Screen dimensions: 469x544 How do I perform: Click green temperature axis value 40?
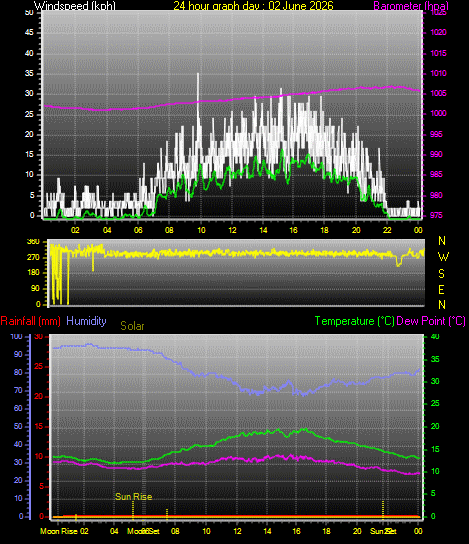point(435,337)
